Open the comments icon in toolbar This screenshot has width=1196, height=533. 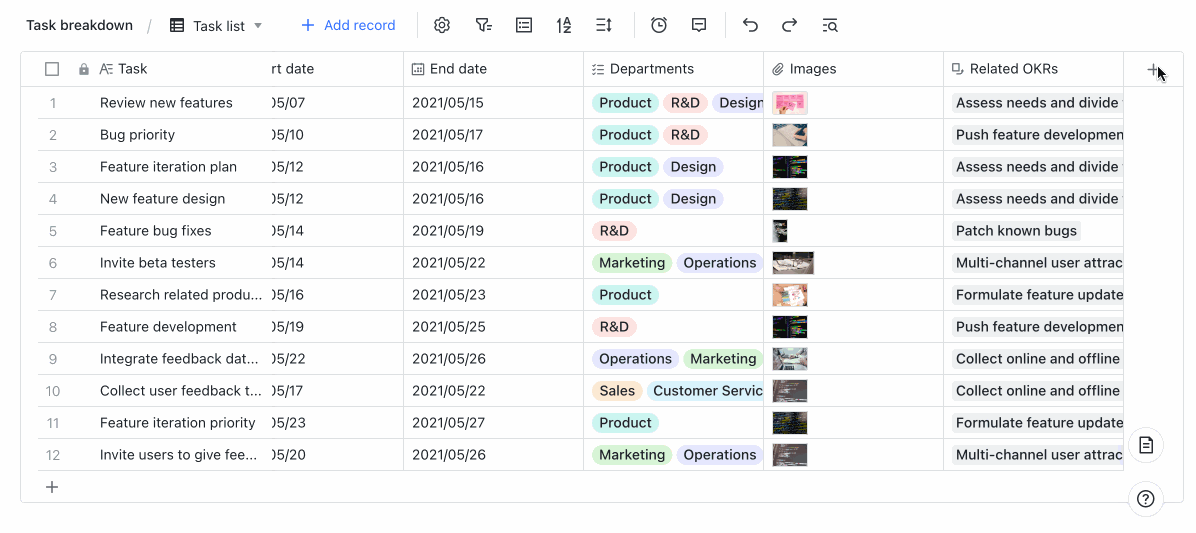pos(699,25)
